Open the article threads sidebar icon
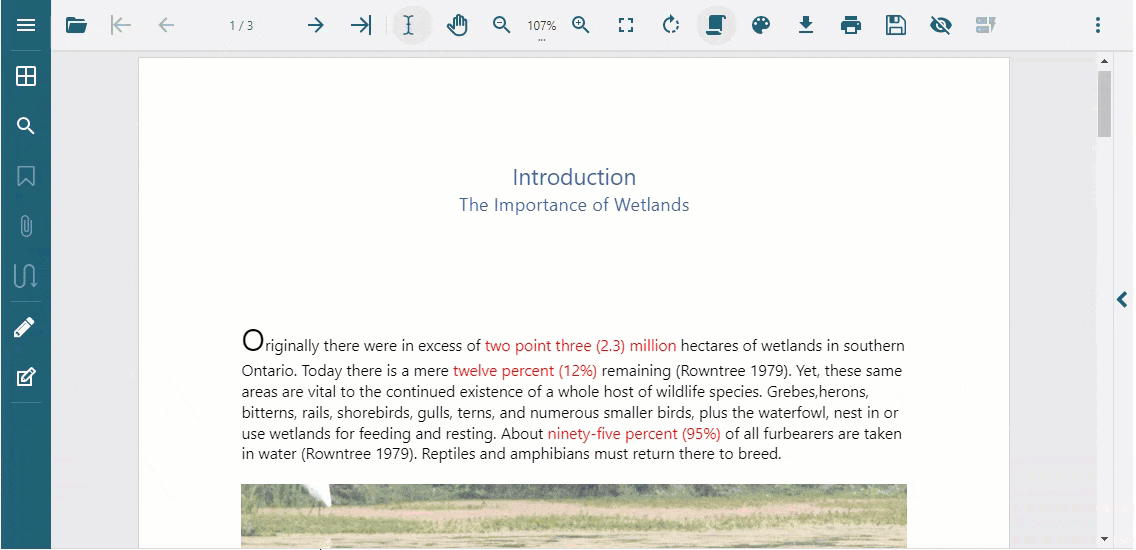Screen dimensions: 1136x550 tap(26, 276)
